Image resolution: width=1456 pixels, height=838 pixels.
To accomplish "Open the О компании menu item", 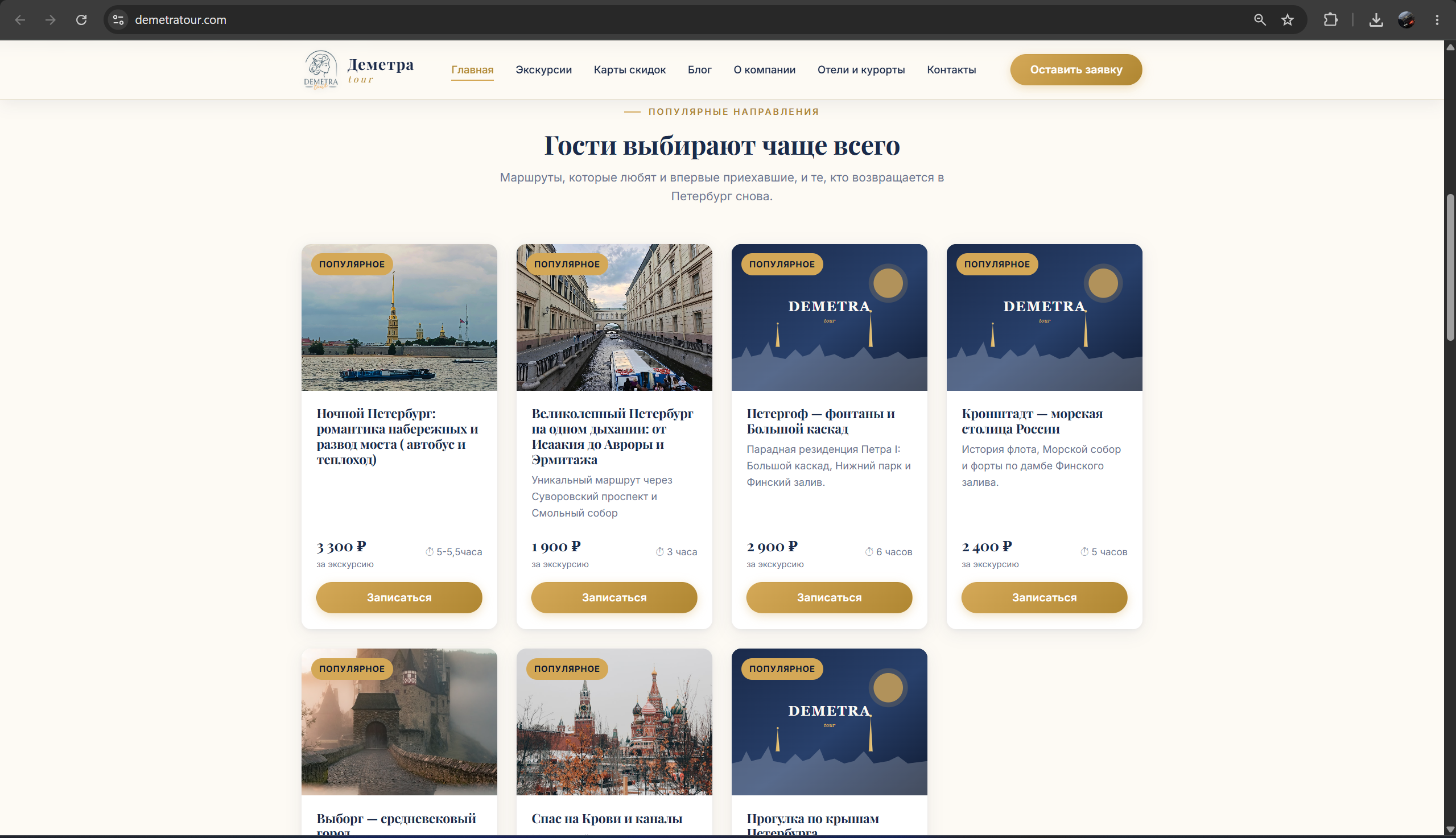I will click(764, 69).
